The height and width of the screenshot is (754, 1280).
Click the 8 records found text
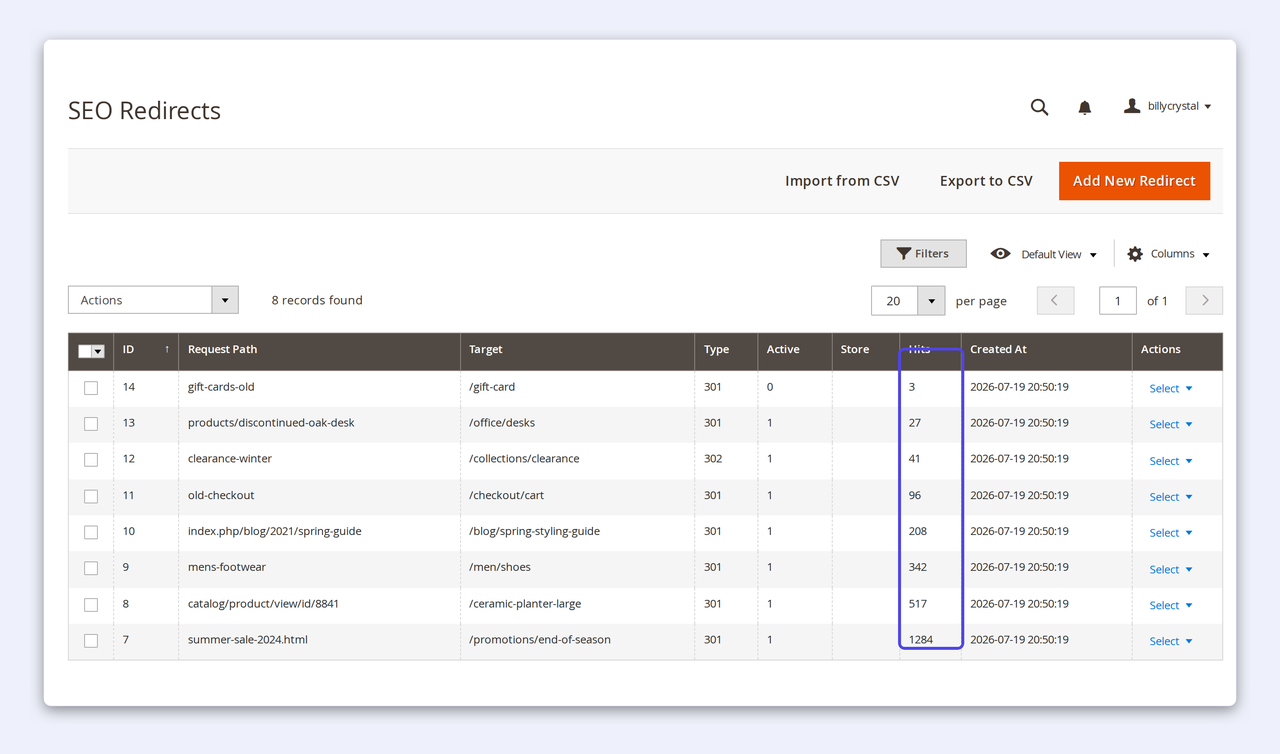317,300
